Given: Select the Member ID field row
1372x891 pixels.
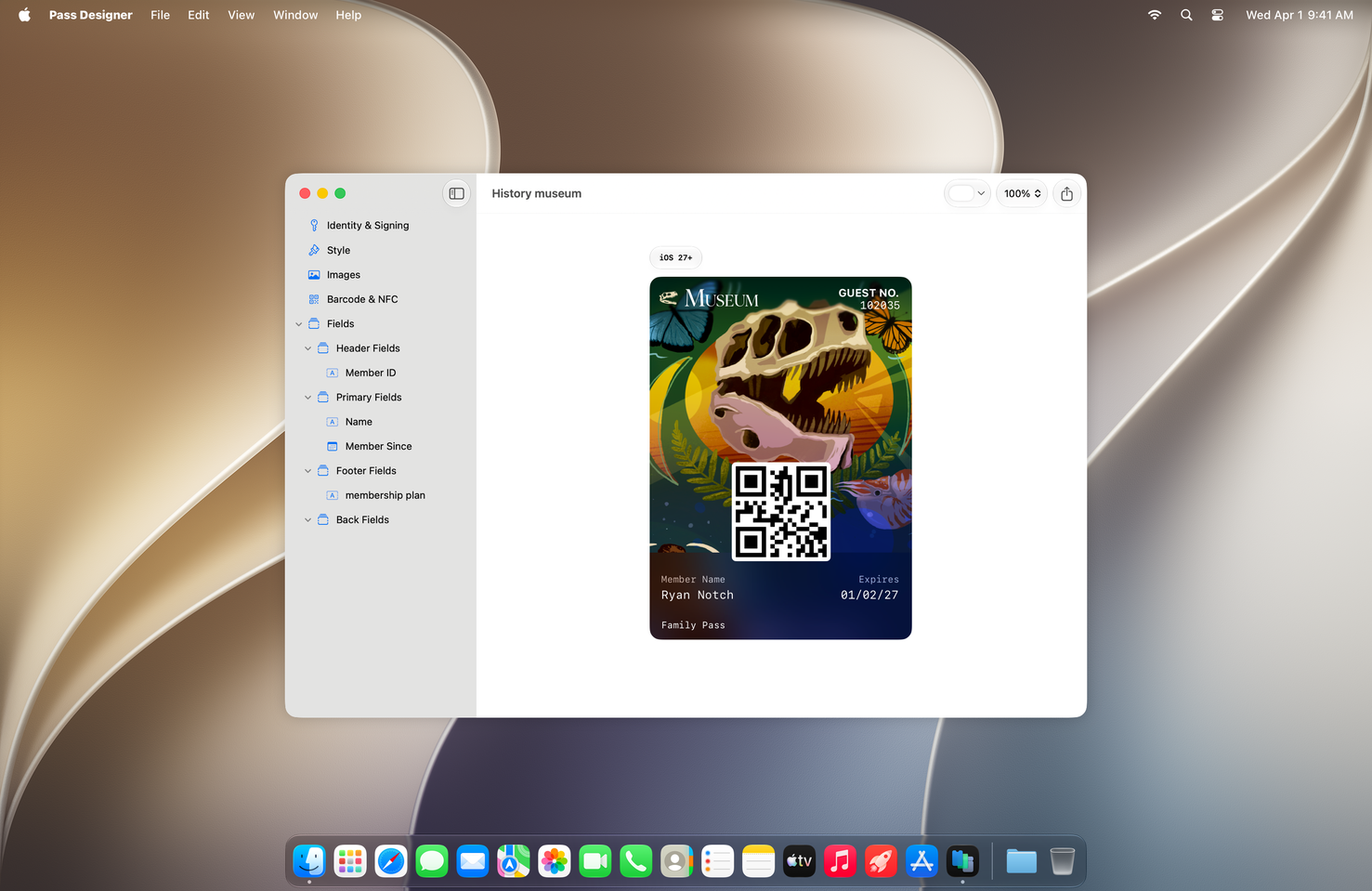Looking at the screenshot, I should point(381,373).
